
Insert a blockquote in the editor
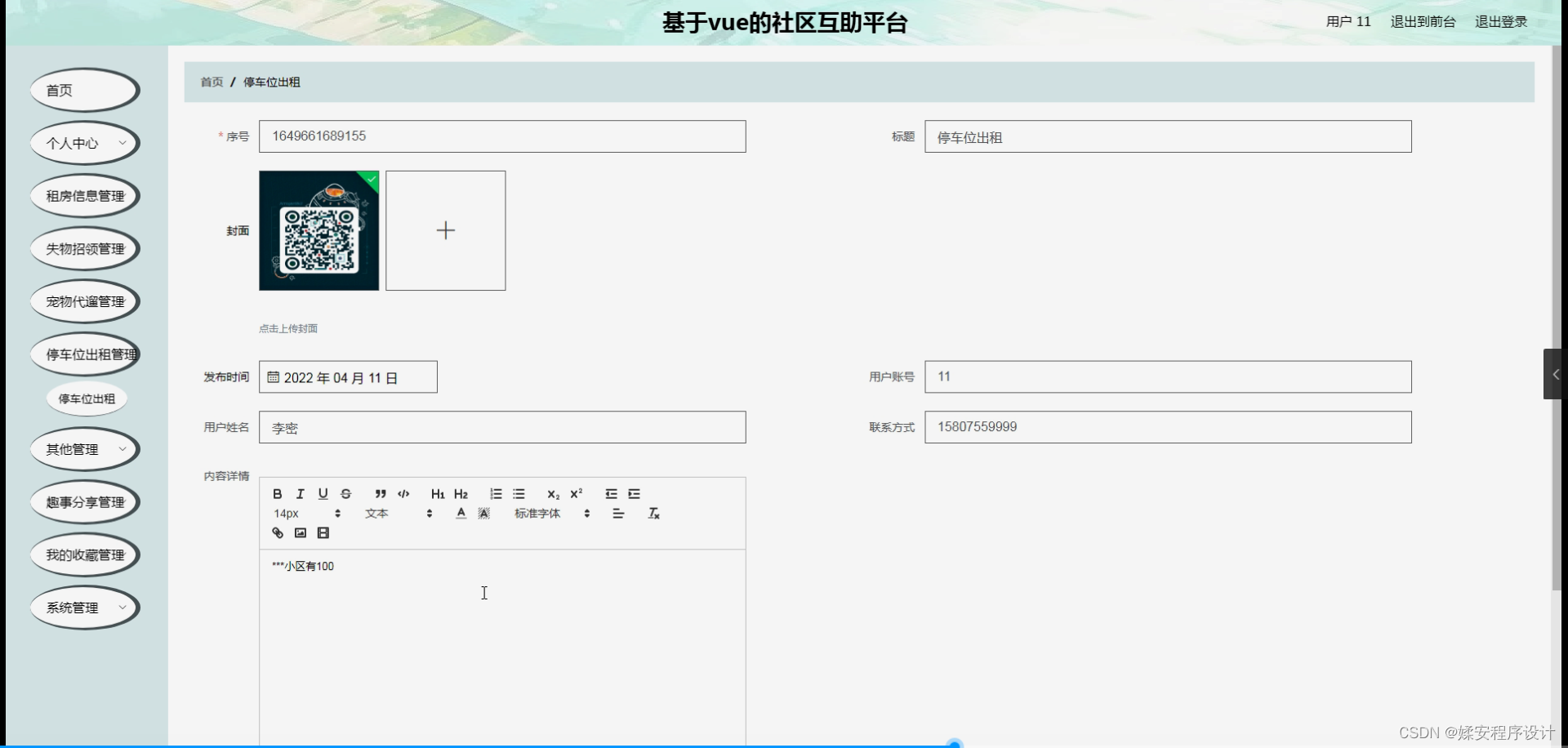click(380, 493)
